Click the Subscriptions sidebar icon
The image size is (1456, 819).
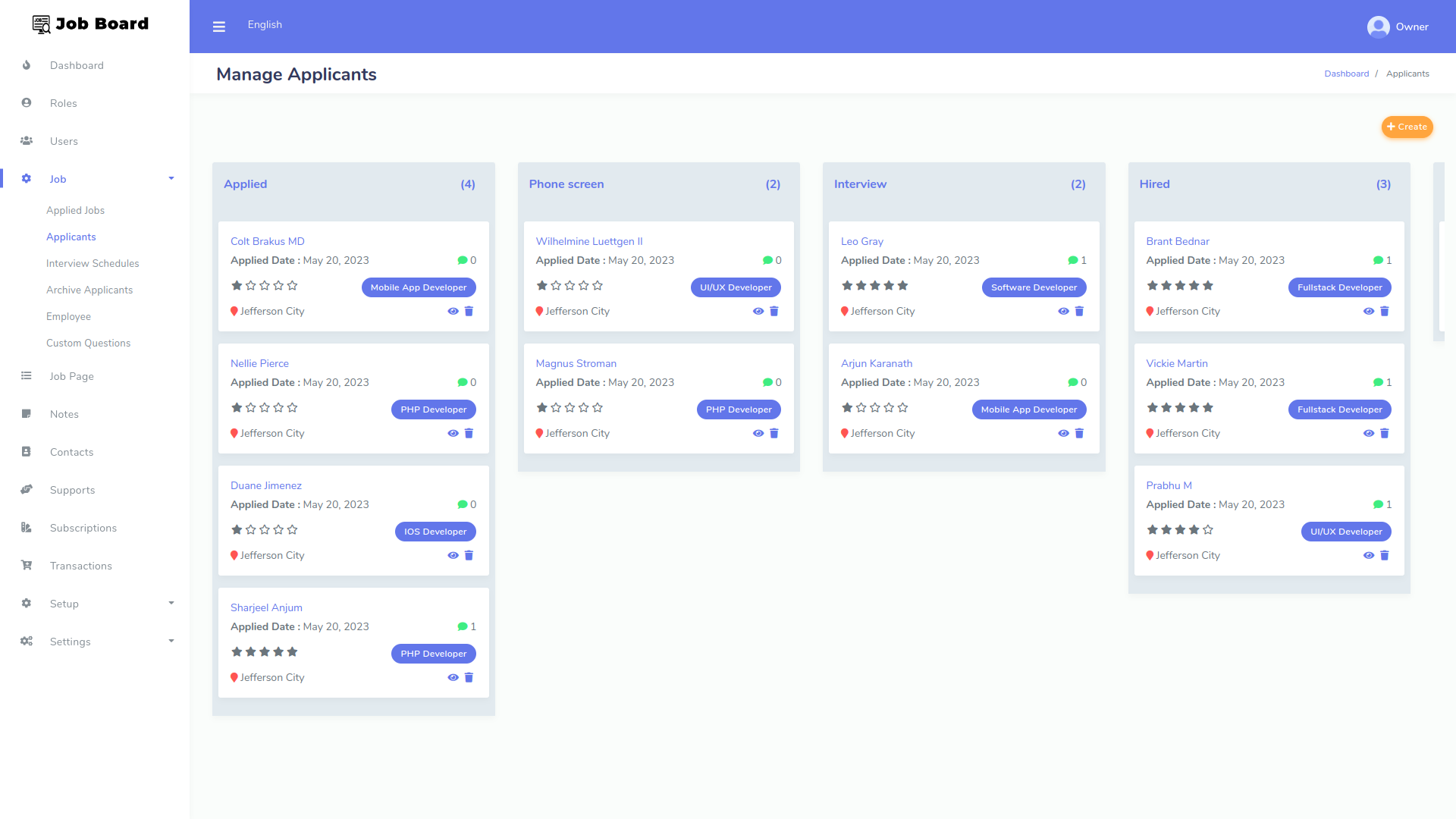click(x=27, y=528)
